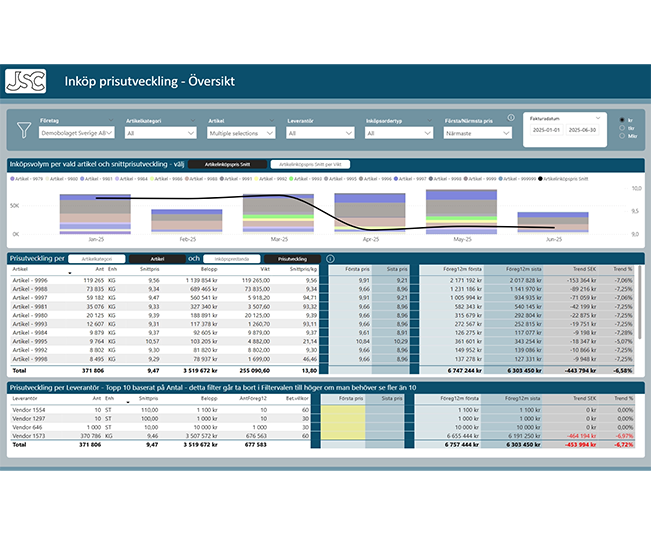Click the May-25 stacked bar
The image size is (651, 535).
[461, 212]
